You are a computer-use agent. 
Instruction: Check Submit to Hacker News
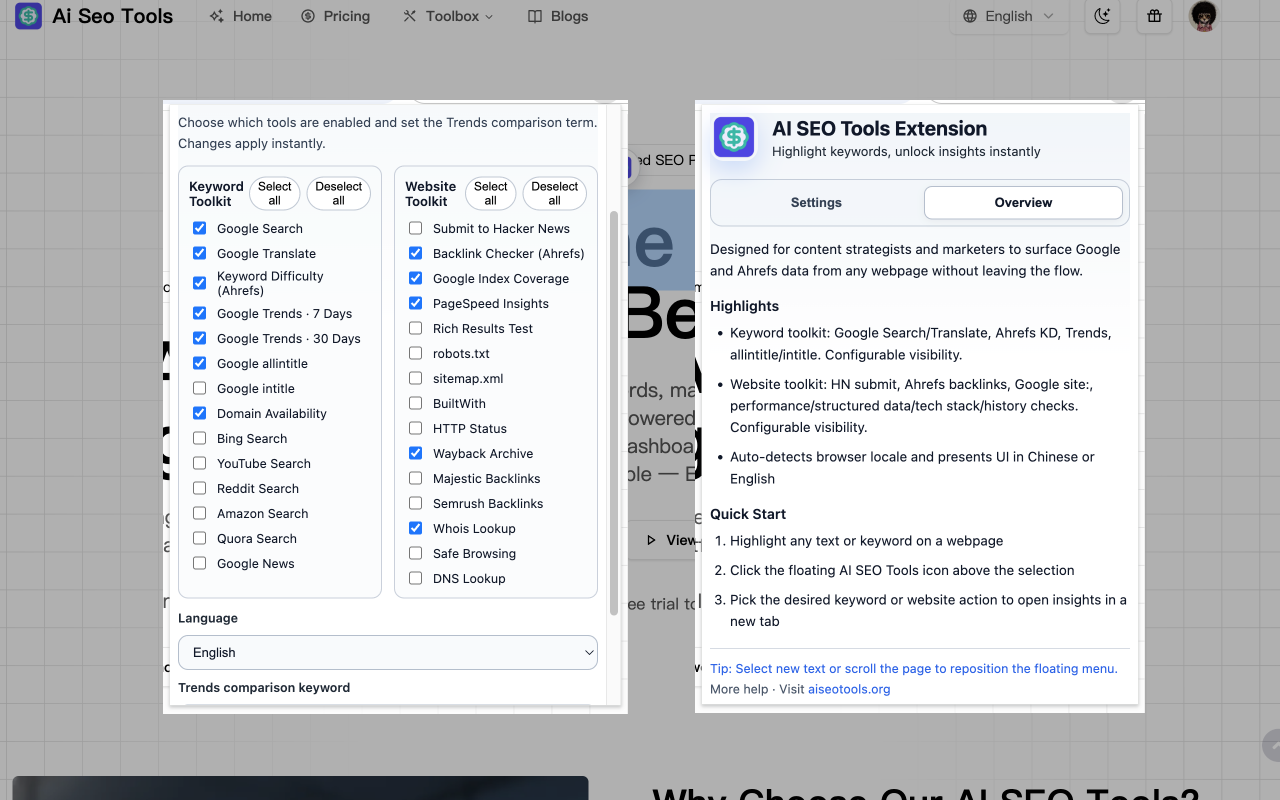click(x=416, y=228)
